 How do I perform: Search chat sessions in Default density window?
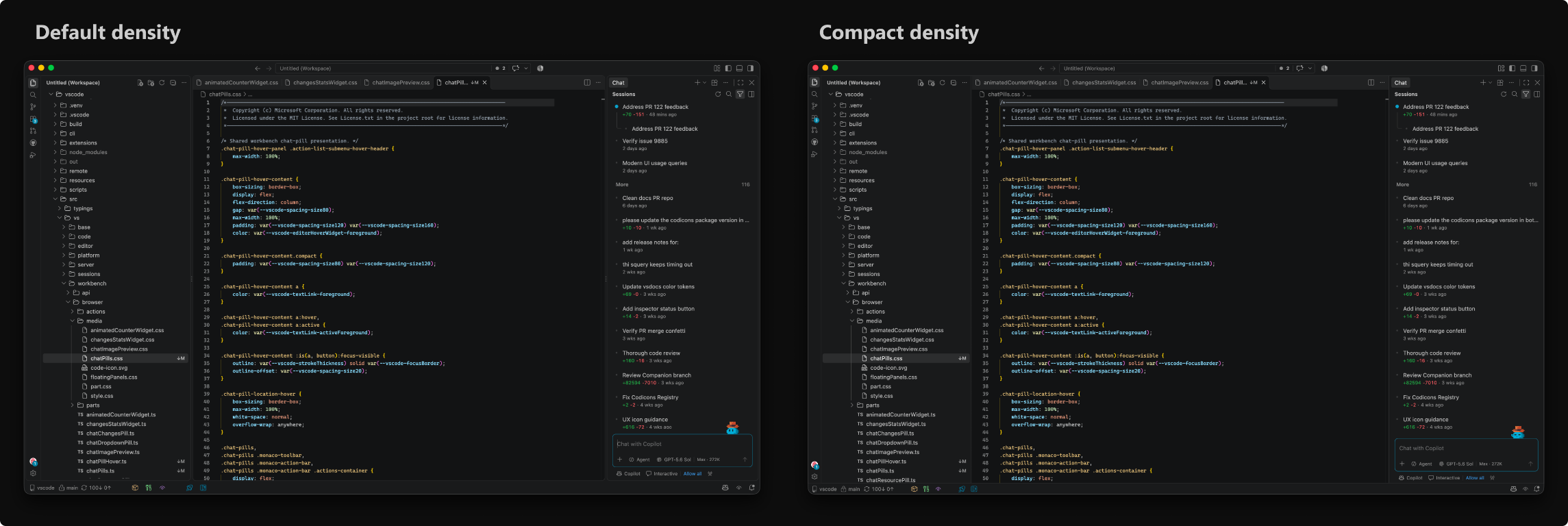click(x=729, y=95)
